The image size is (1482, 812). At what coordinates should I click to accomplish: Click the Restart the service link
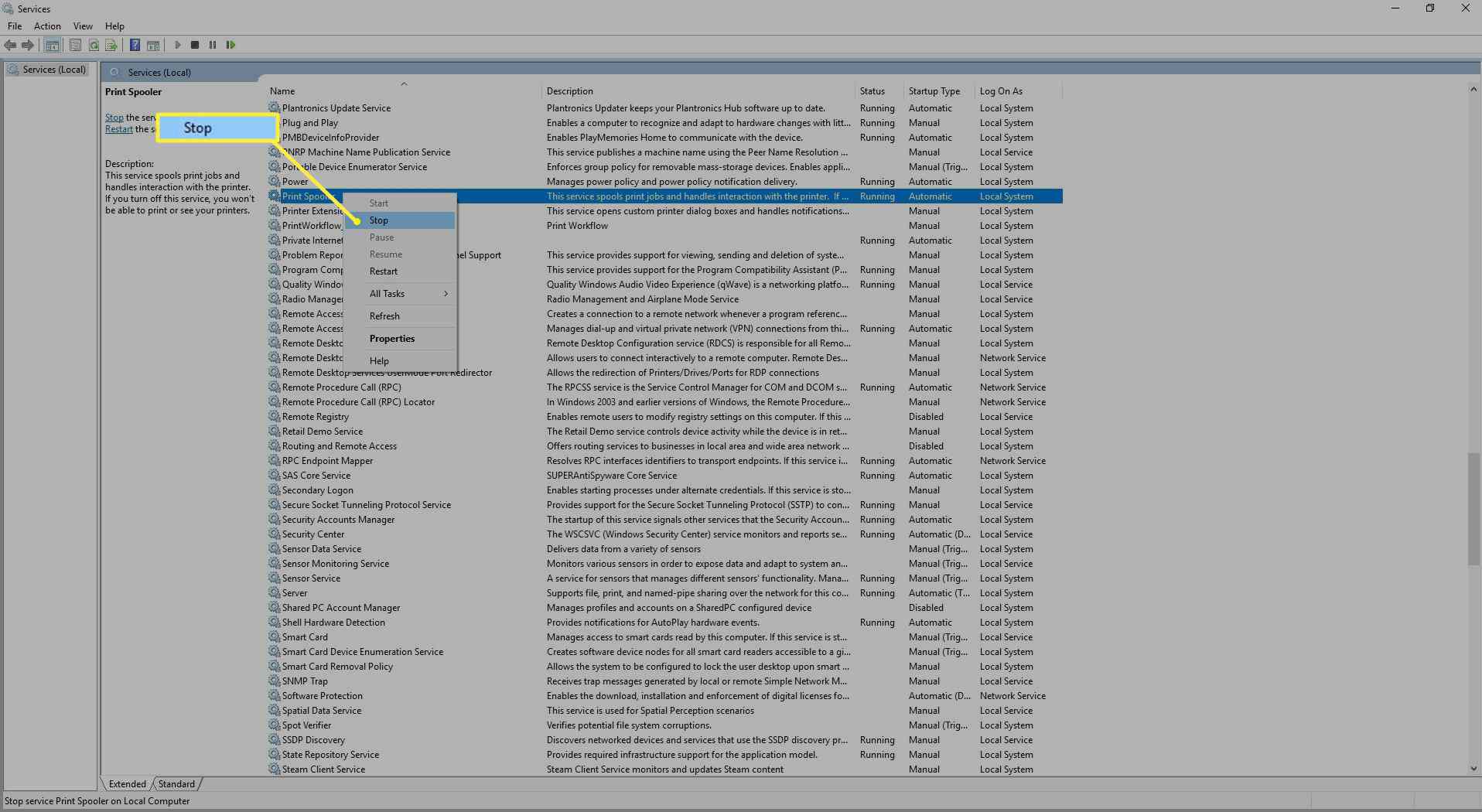tap(119, 129)
